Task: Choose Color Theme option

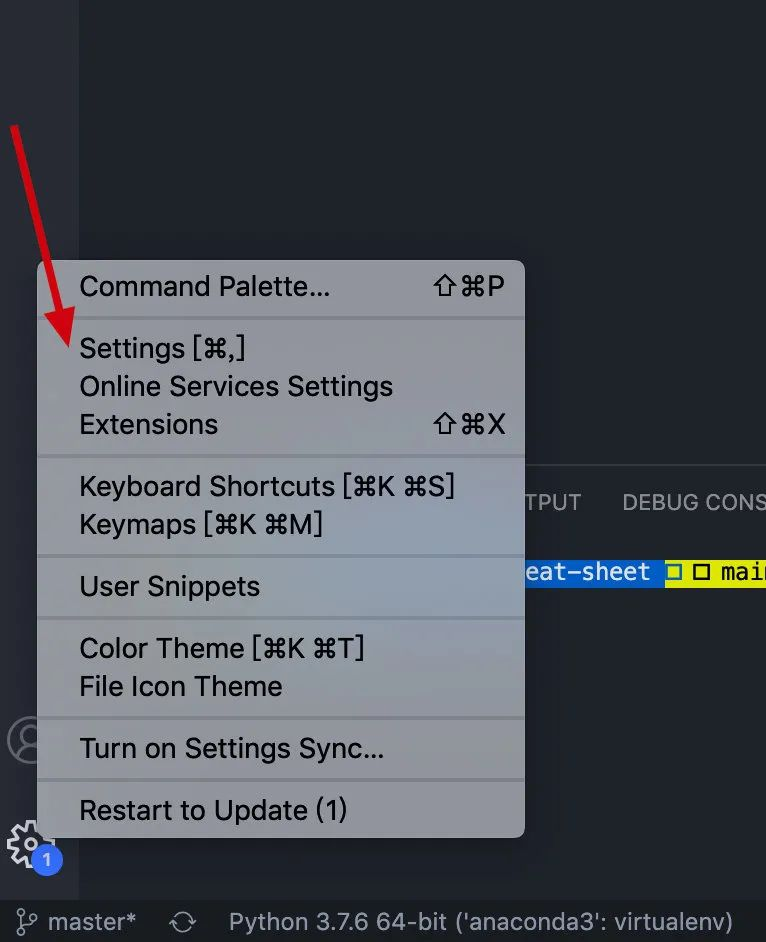Action: click(x=281, y=649)
